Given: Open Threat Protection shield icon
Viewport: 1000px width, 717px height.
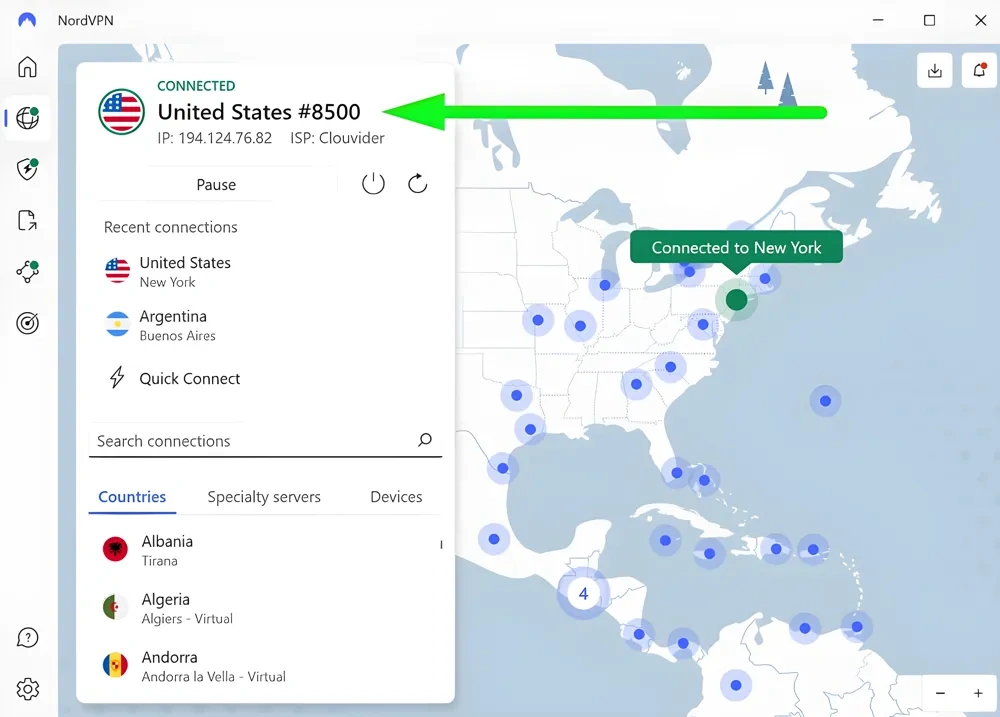Looking at the screenshot, I should tap(27, 169).
